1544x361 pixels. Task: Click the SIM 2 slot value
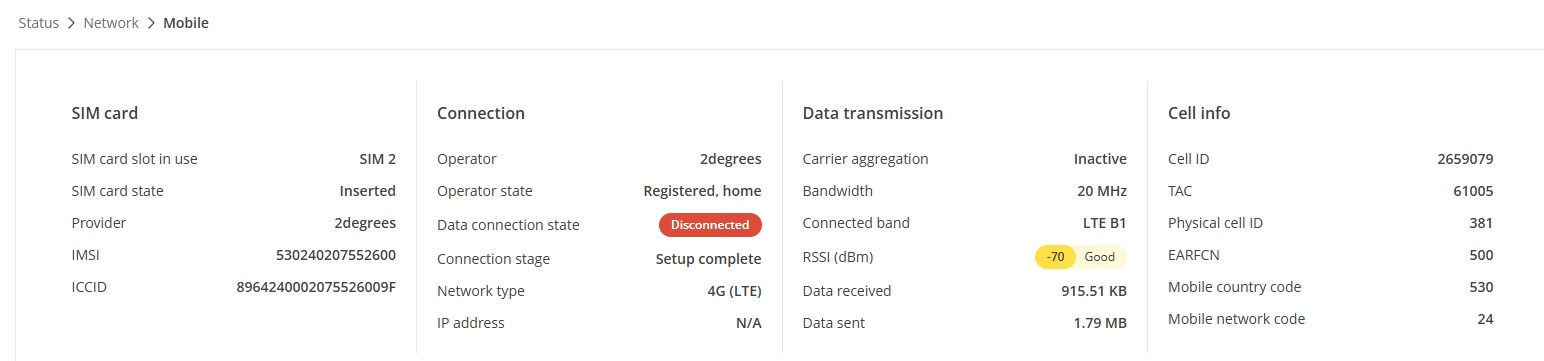coord(378,159)
